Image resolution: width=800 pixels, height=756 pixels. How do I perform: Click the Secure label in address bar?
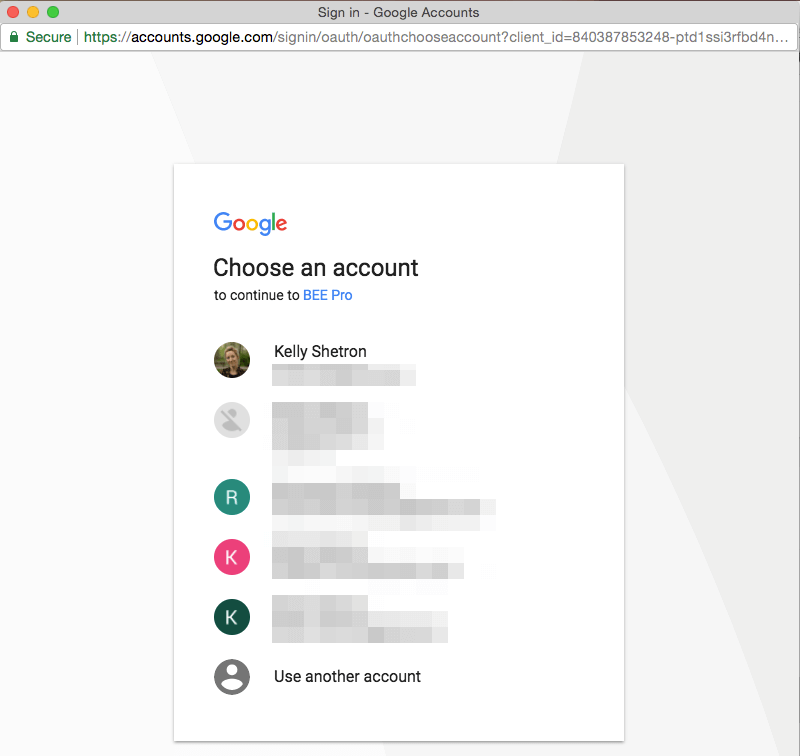tap(48, 37)
